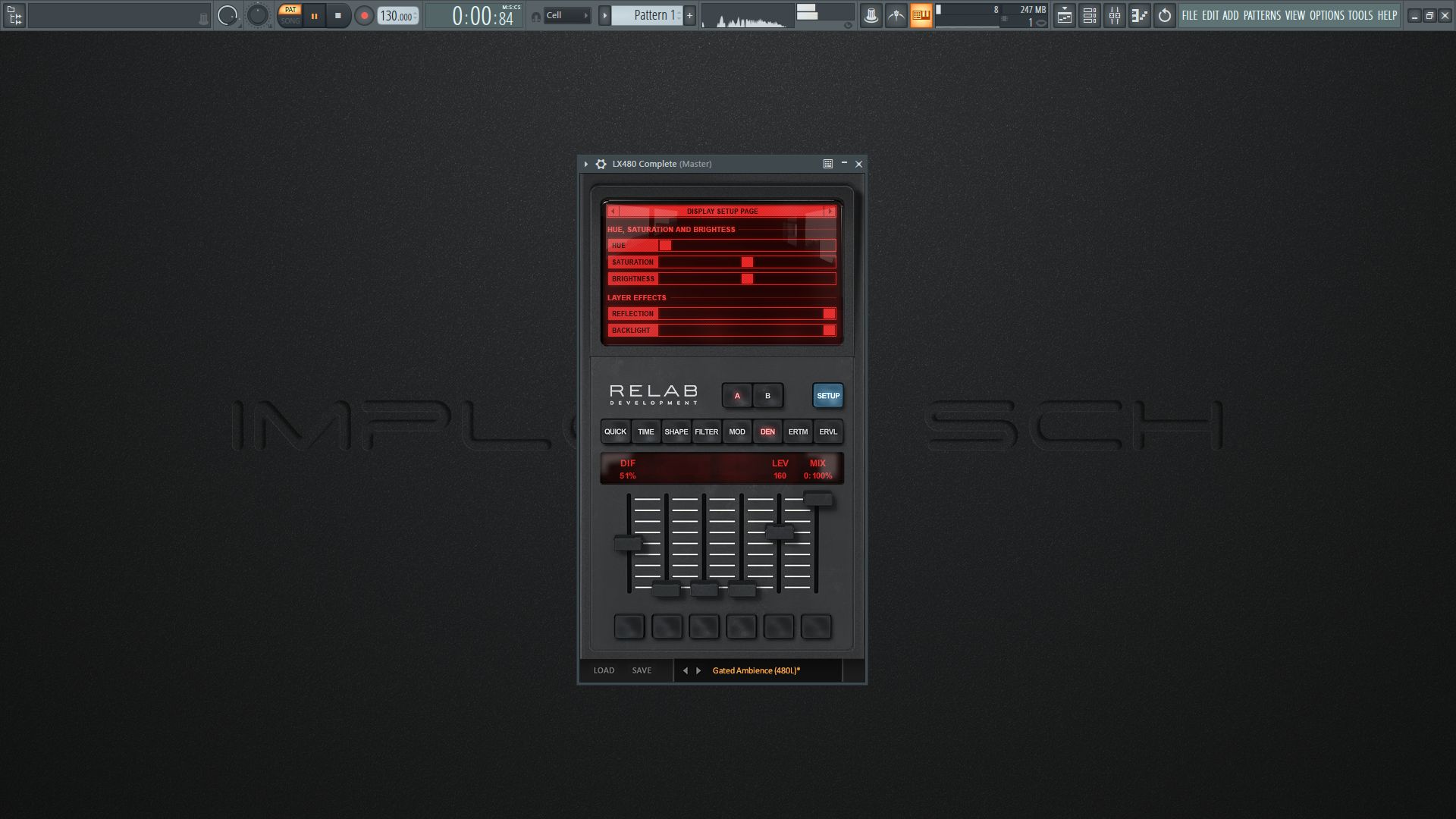Viewport: 1456px width, 819px height.
Task: Open the OPTIONS menu
Action: (x=1326, y=15)
